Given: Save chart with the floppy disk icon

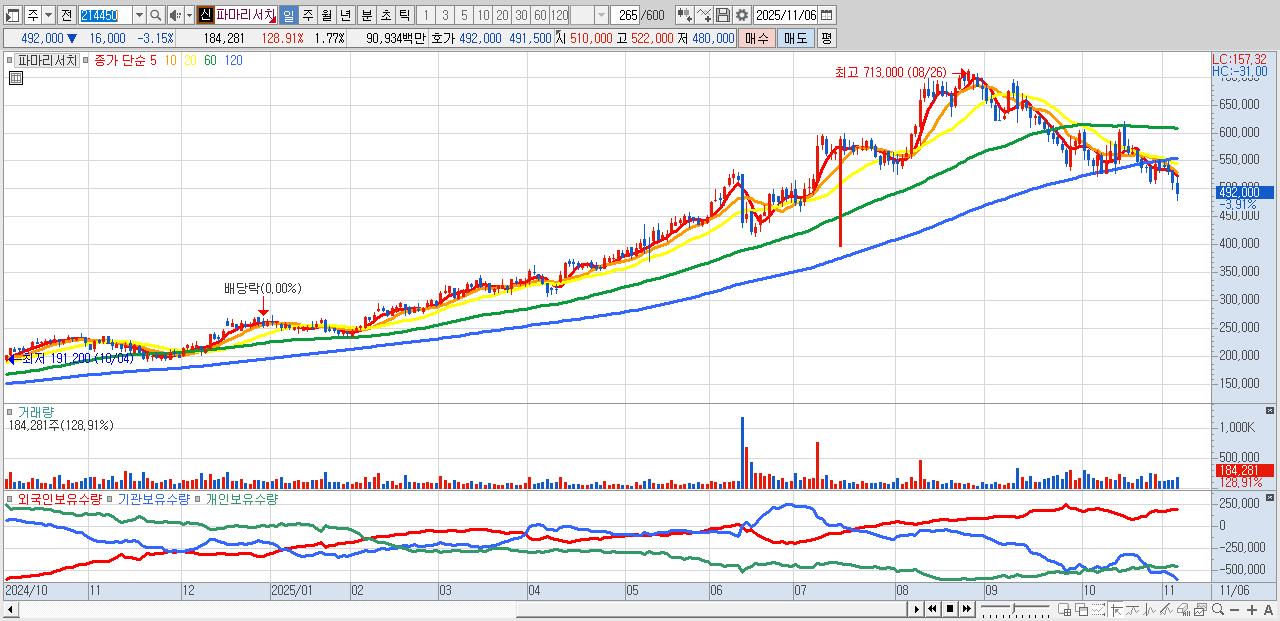Looking at the screenshot, I should point(723,15).
